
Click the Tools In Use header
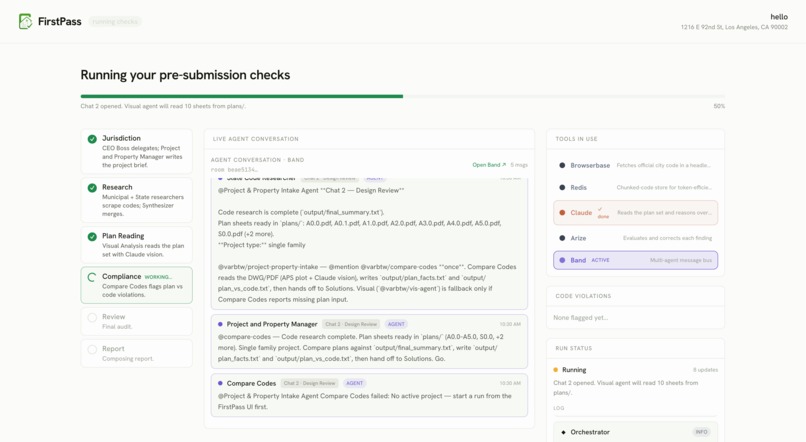pos(576,139)
